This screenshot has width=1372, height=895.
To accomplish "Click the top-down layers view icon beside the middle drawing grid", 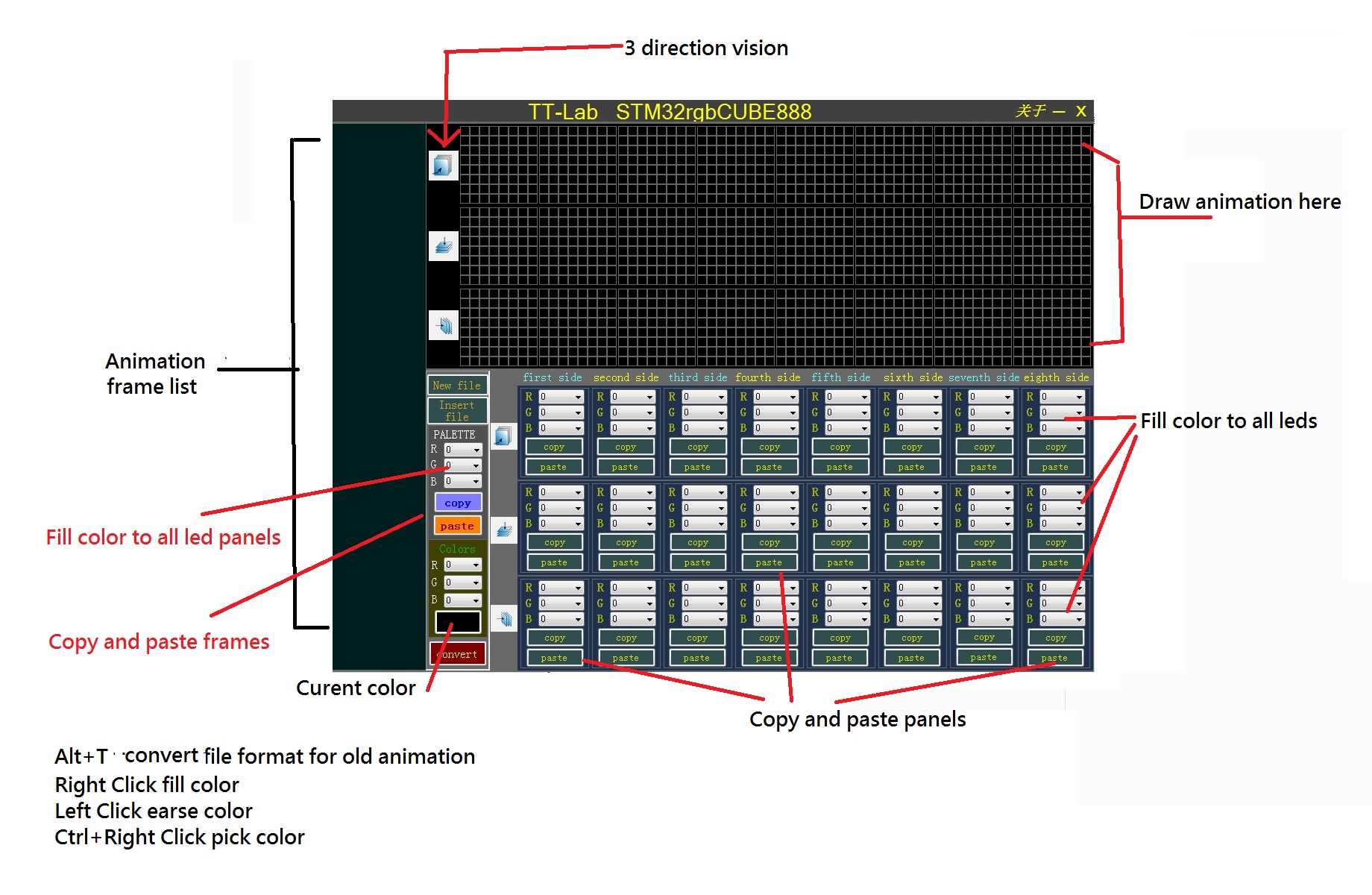I will pyautogui.click(x=443, y=246).
